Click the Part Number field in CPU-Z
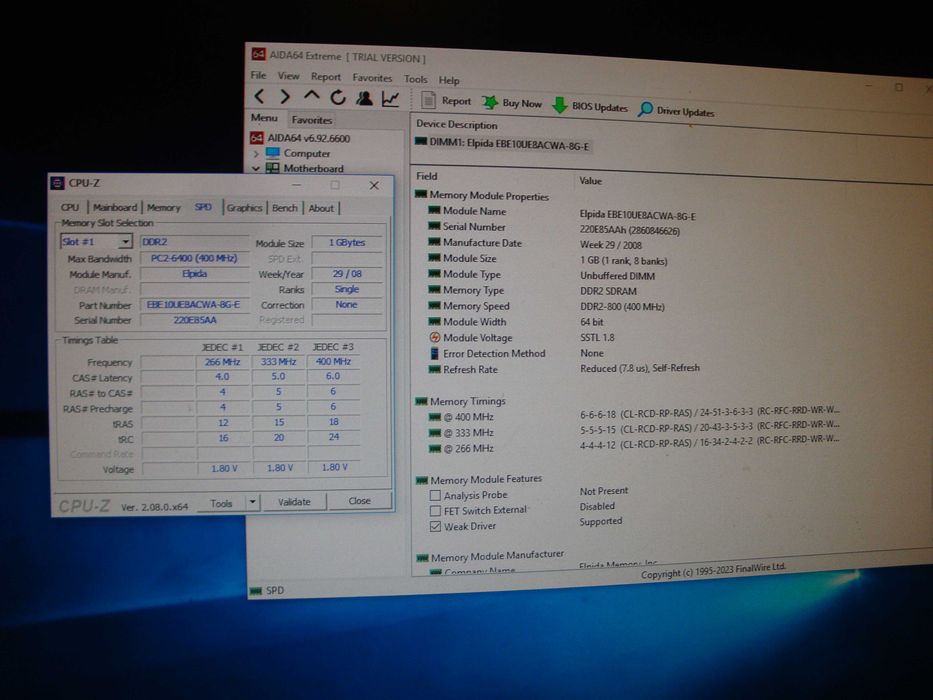Image resolution: width=933 pixels, height=700 pixels. (x=194, y=305)
